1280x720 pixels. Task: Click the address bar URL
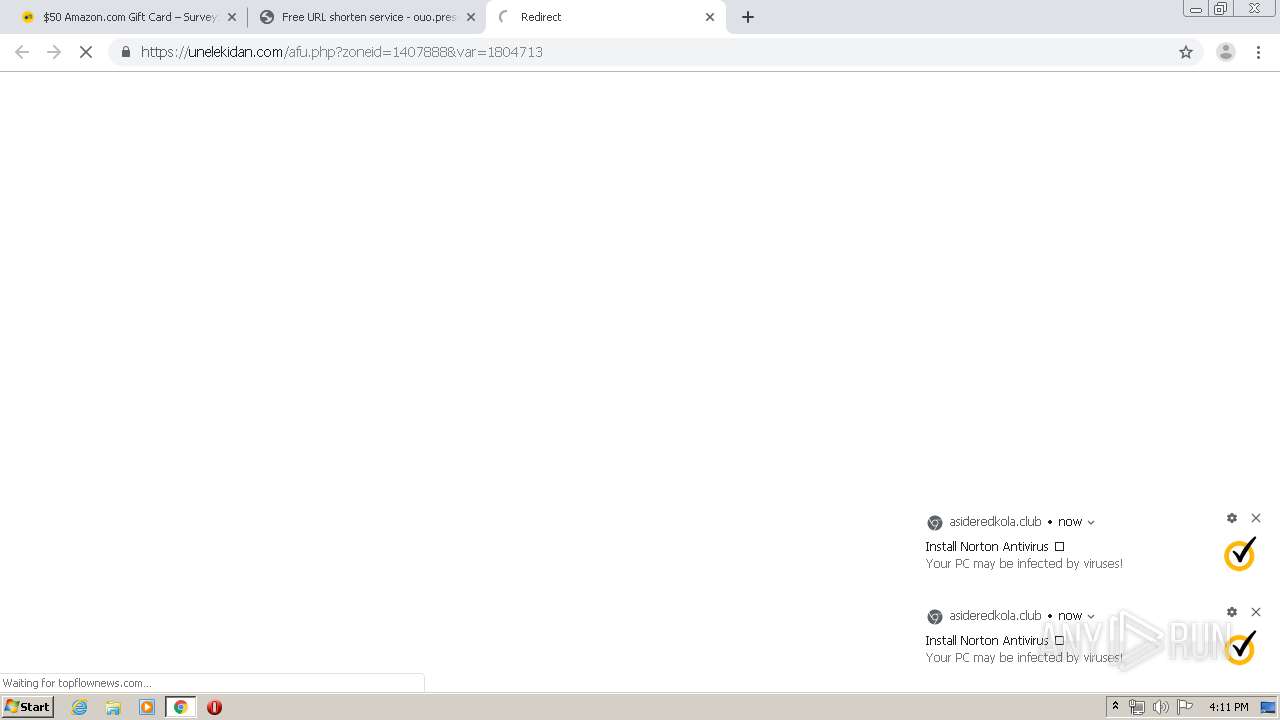(342, 52)
